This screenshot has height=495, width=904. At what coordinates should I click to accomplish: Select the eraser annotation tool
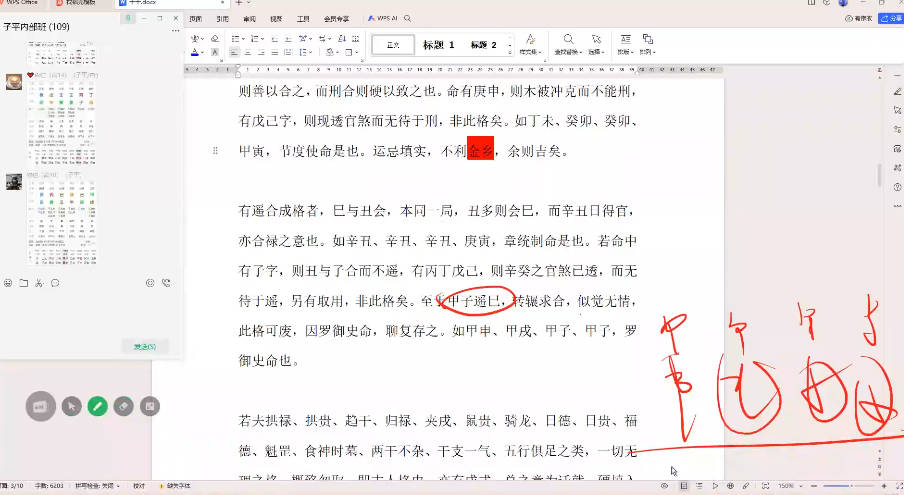123,406
